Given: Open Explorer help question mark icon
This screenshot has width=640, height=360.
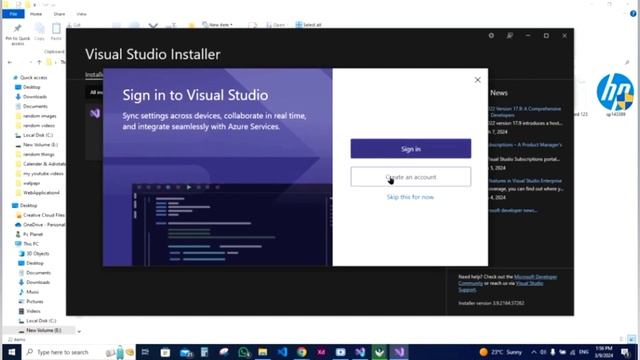Looking at the screenshot, I should 633,14.
